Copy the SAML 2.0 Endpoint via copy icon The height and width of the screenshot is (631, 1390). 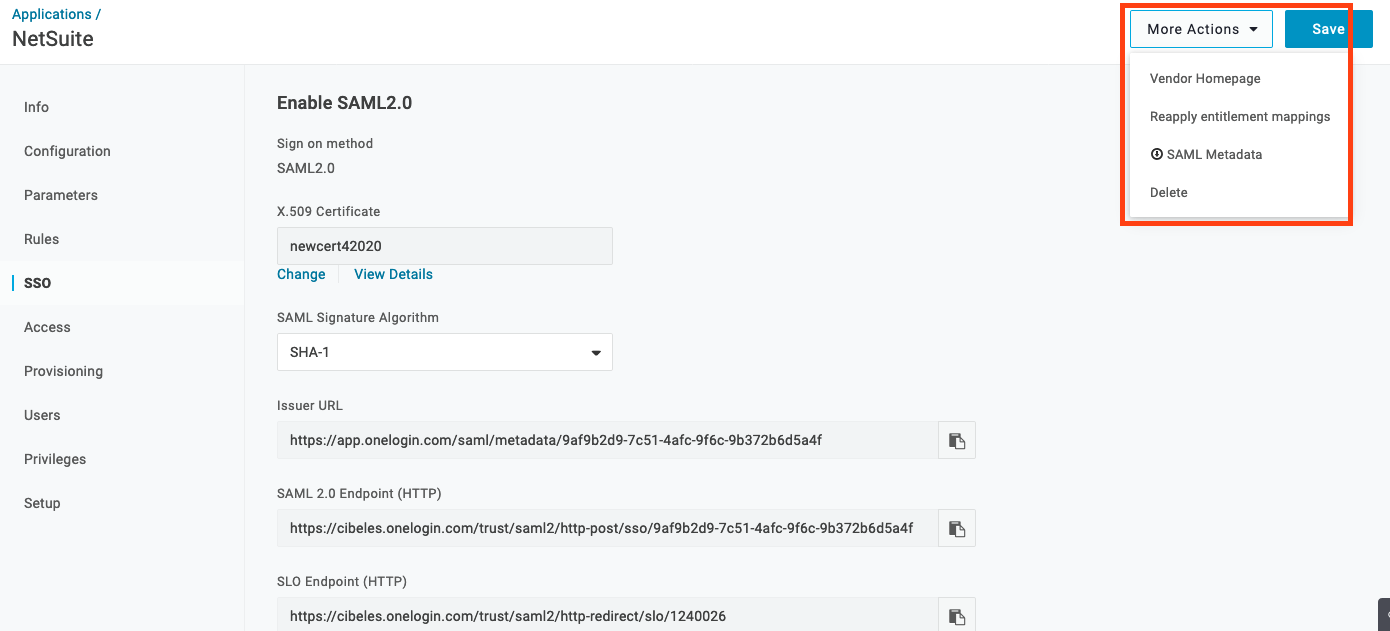point(956,528)
